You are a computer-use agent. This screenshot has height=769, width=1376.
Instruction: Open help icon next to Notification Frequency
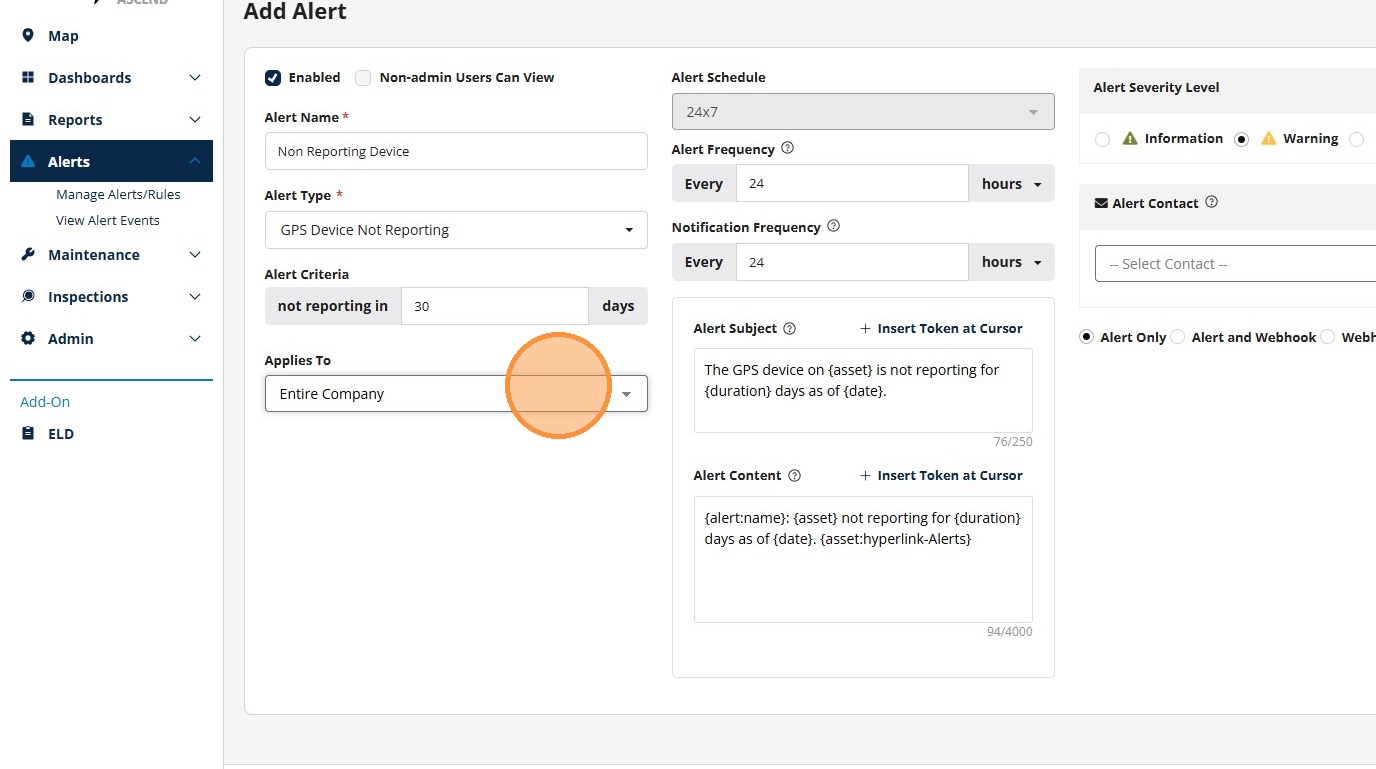tap(833, 227)
